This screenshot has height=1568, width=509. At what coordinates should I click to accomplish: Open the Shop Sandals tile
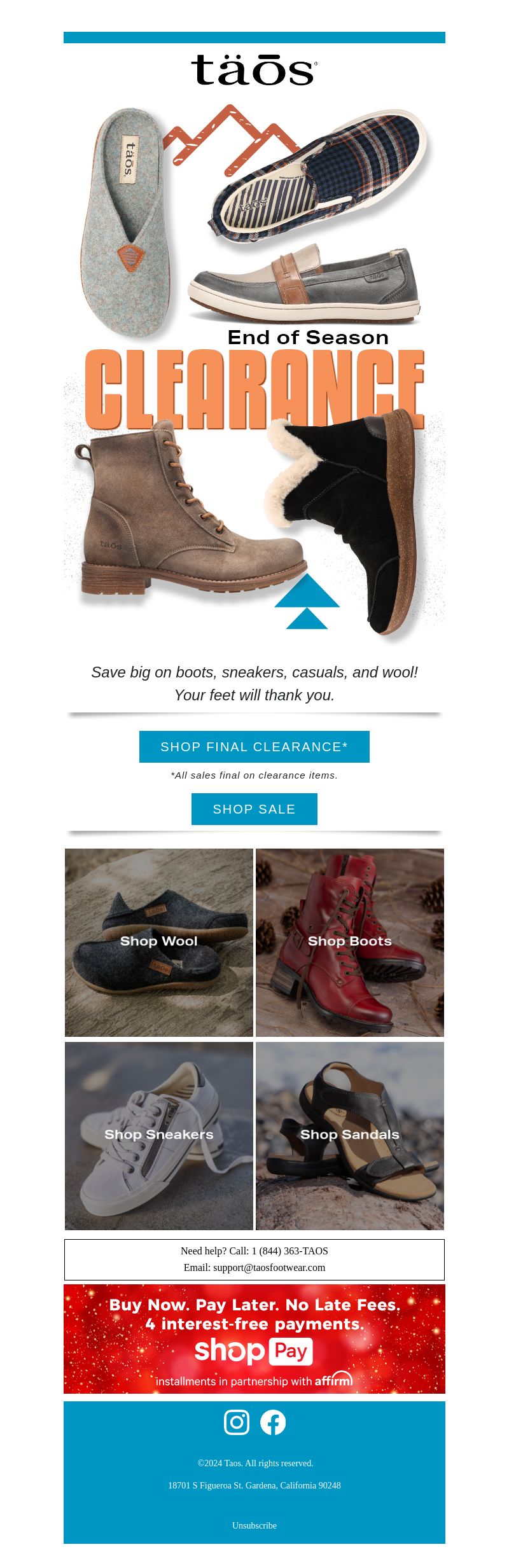(350, 1136)
